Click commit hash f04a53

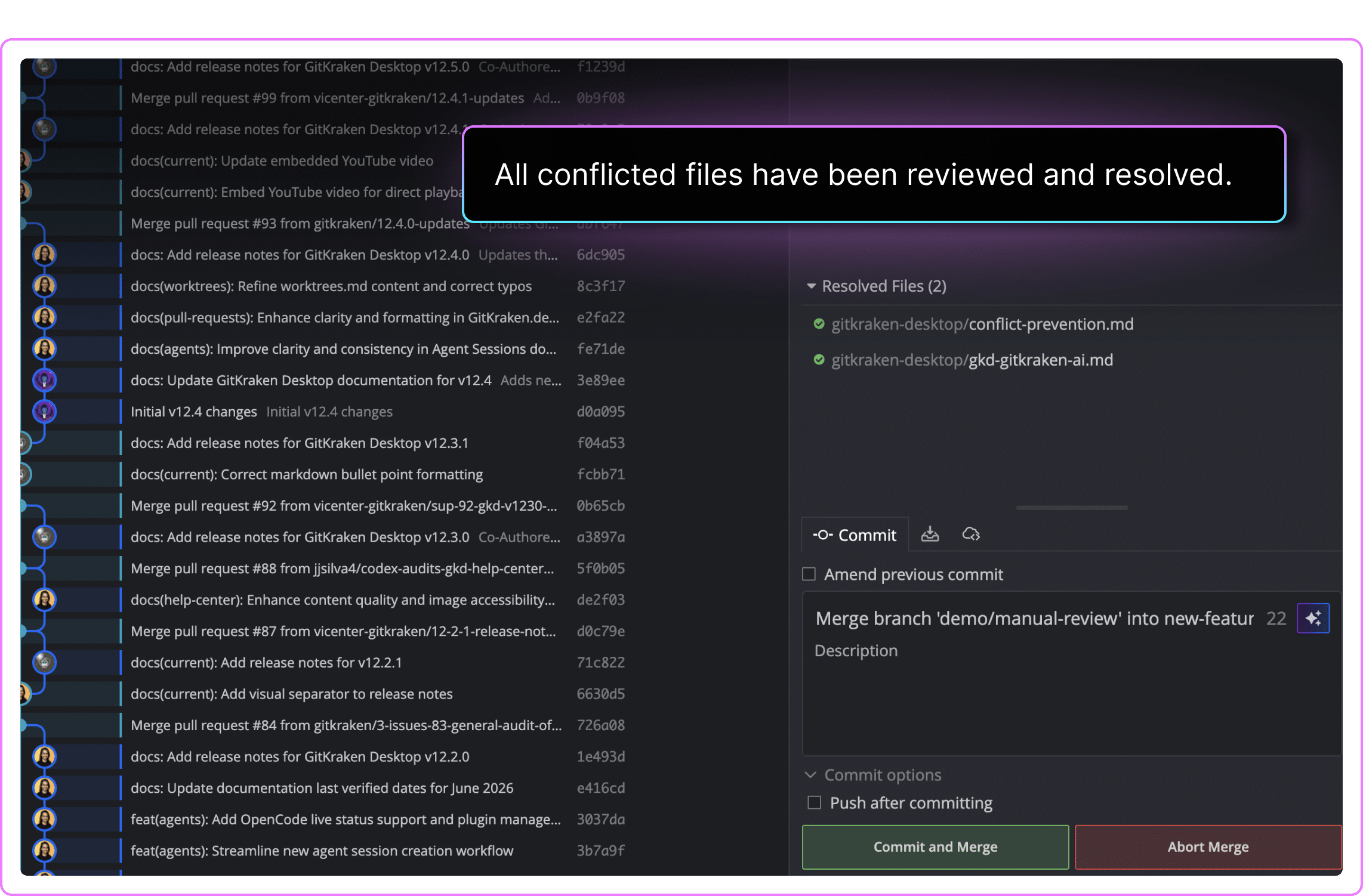click(x=600, y=443)
